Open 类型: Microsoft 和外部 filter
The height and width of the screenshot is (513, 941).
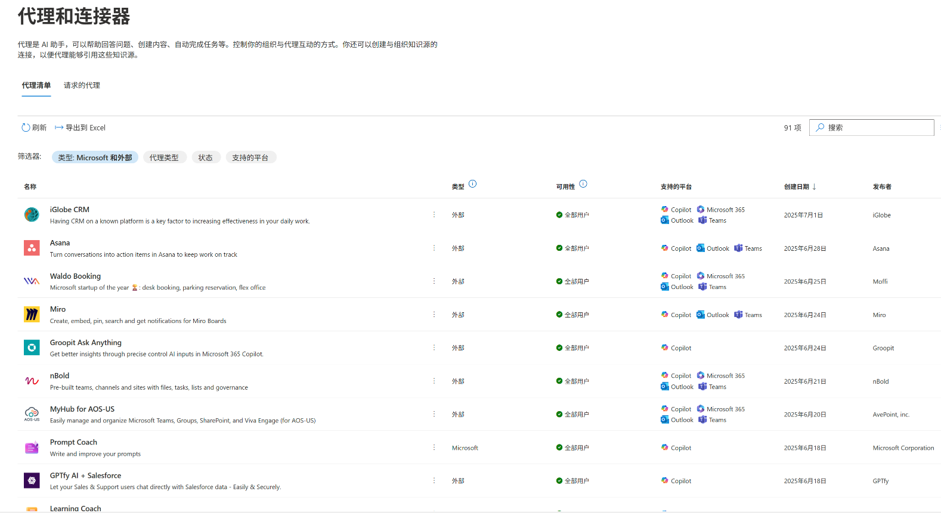[x=95, y=157]
